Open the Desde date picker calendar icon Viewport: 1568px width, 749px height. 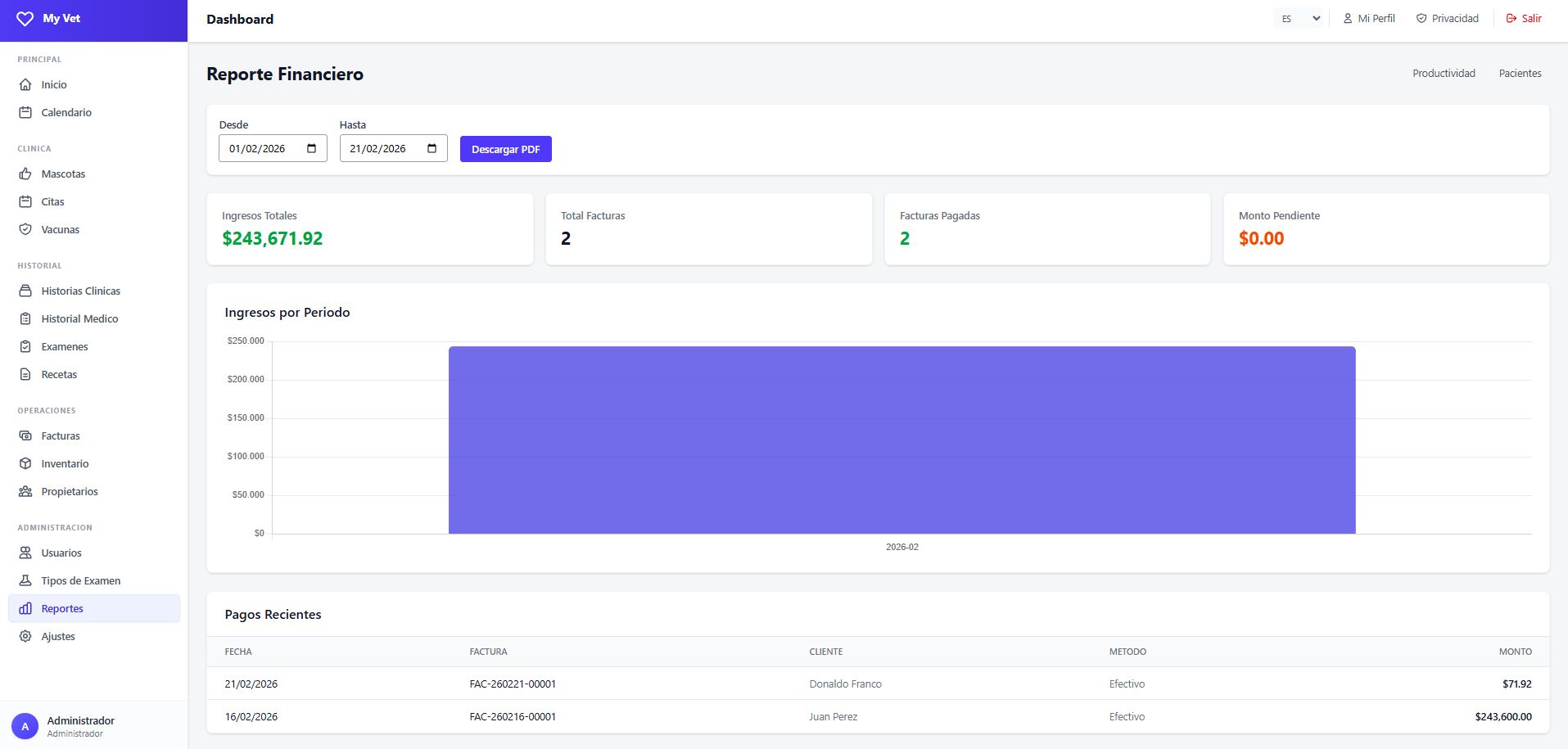pos(312,148)
